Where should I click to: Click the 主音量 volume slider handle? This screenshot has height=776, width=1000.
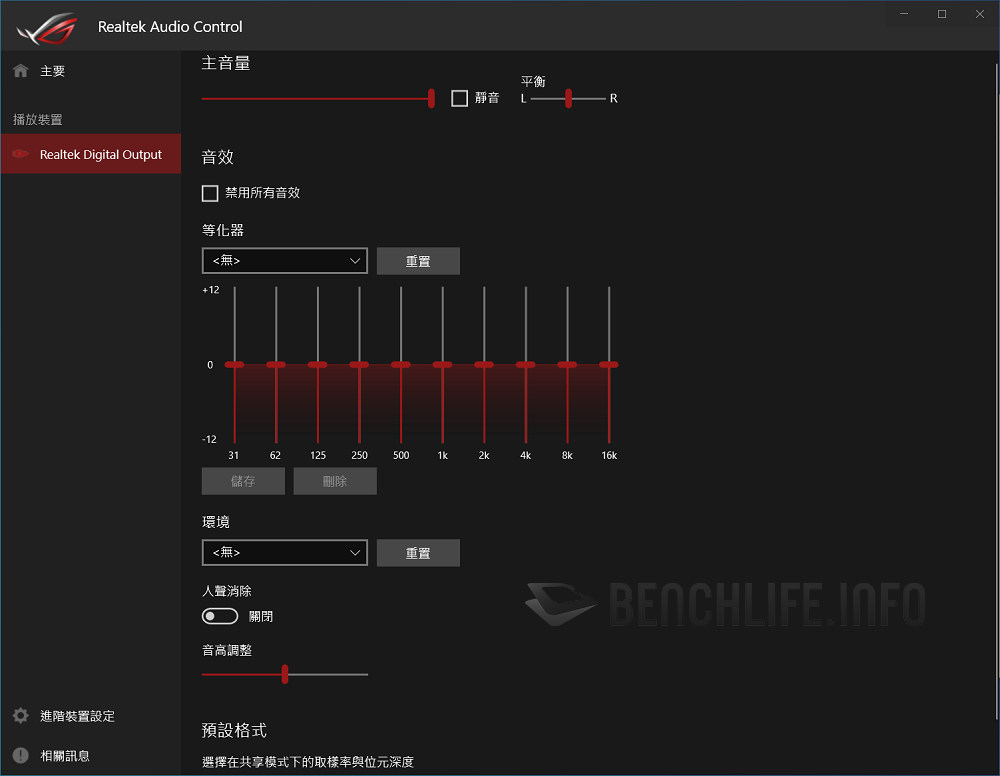pyautogui.click(x=432, y=98)
